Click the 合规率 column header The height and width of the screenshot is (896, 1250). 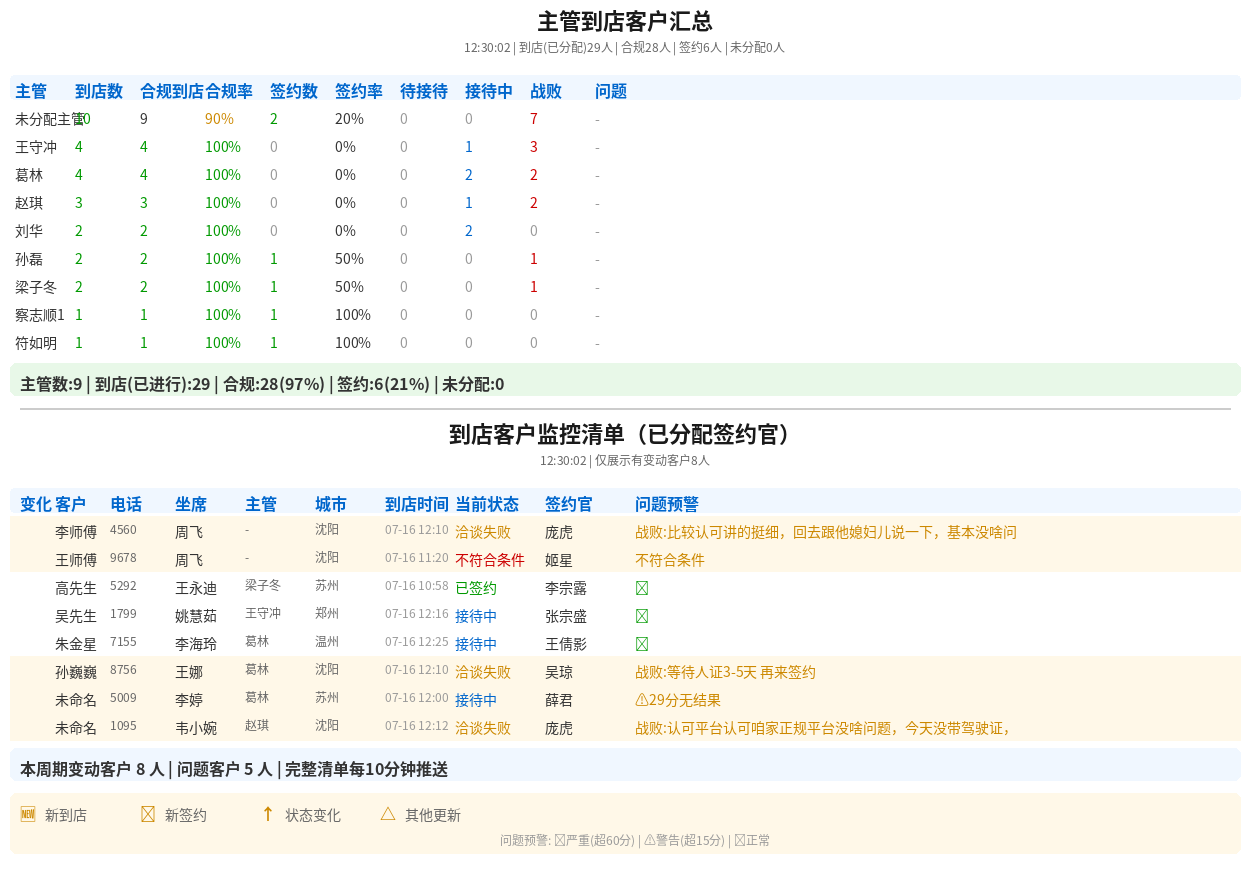229,91
